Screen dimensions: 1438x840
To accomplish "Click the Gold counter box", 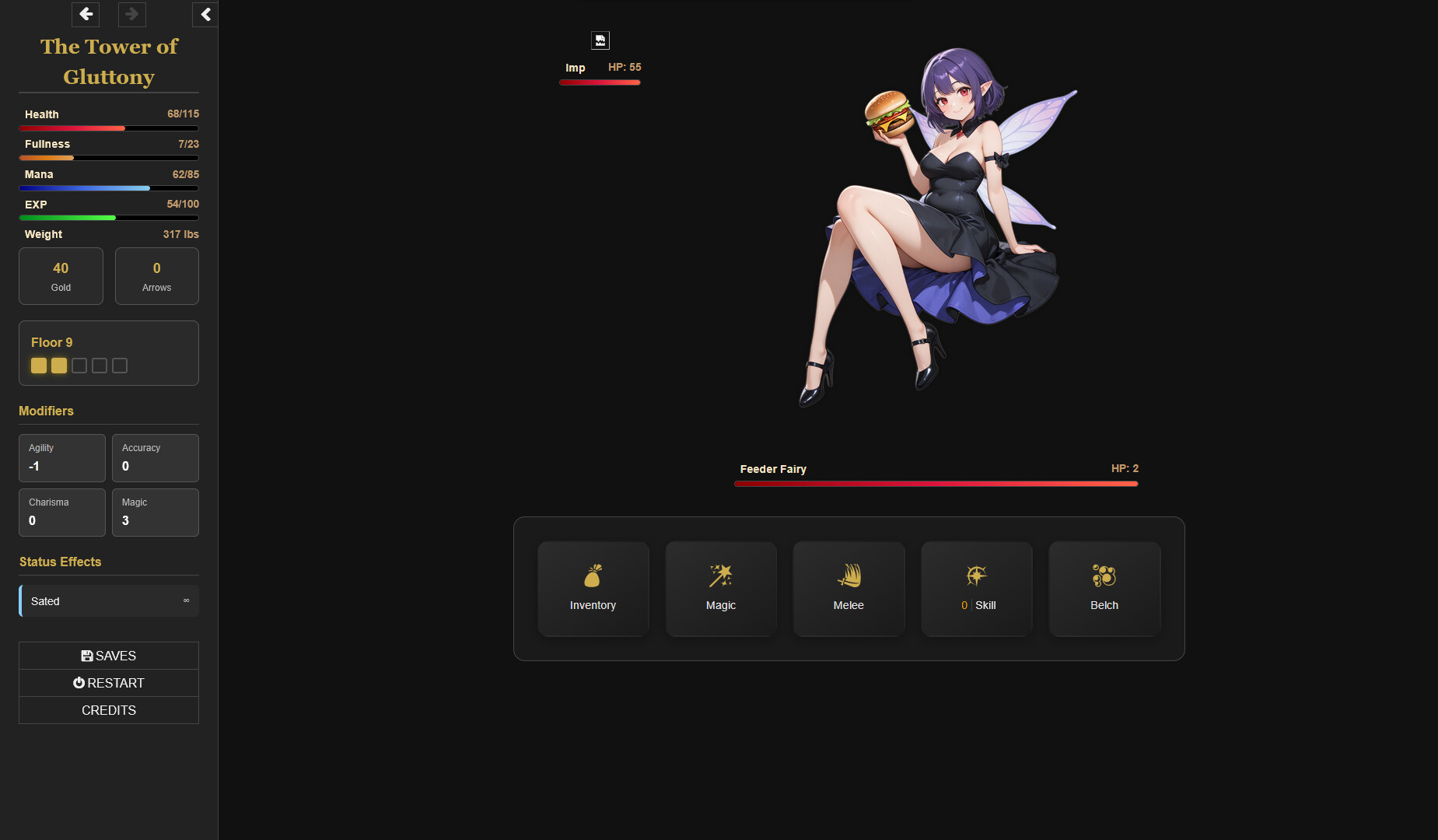I will coord(61,276).
